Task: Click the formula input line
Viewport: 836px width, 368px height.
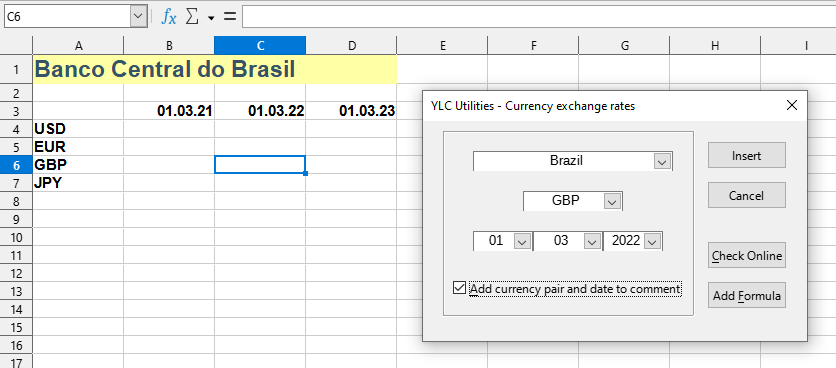Action: (x=538, y=17)
